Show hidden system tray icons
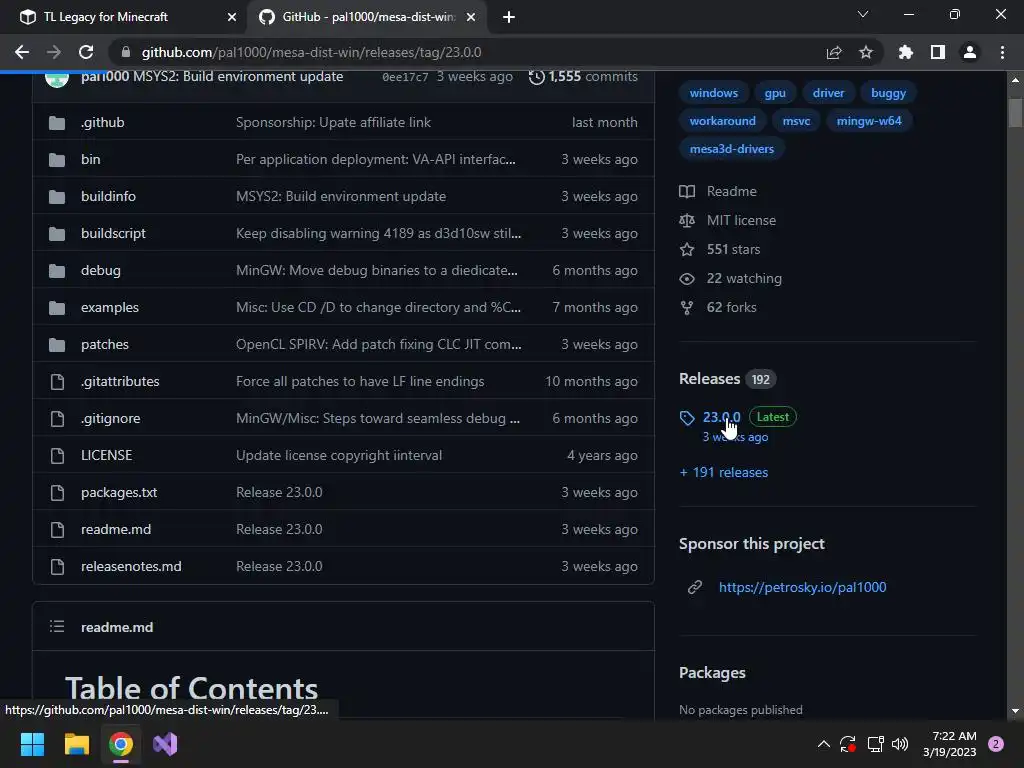 pyautogui.click(x=824, y=744)
